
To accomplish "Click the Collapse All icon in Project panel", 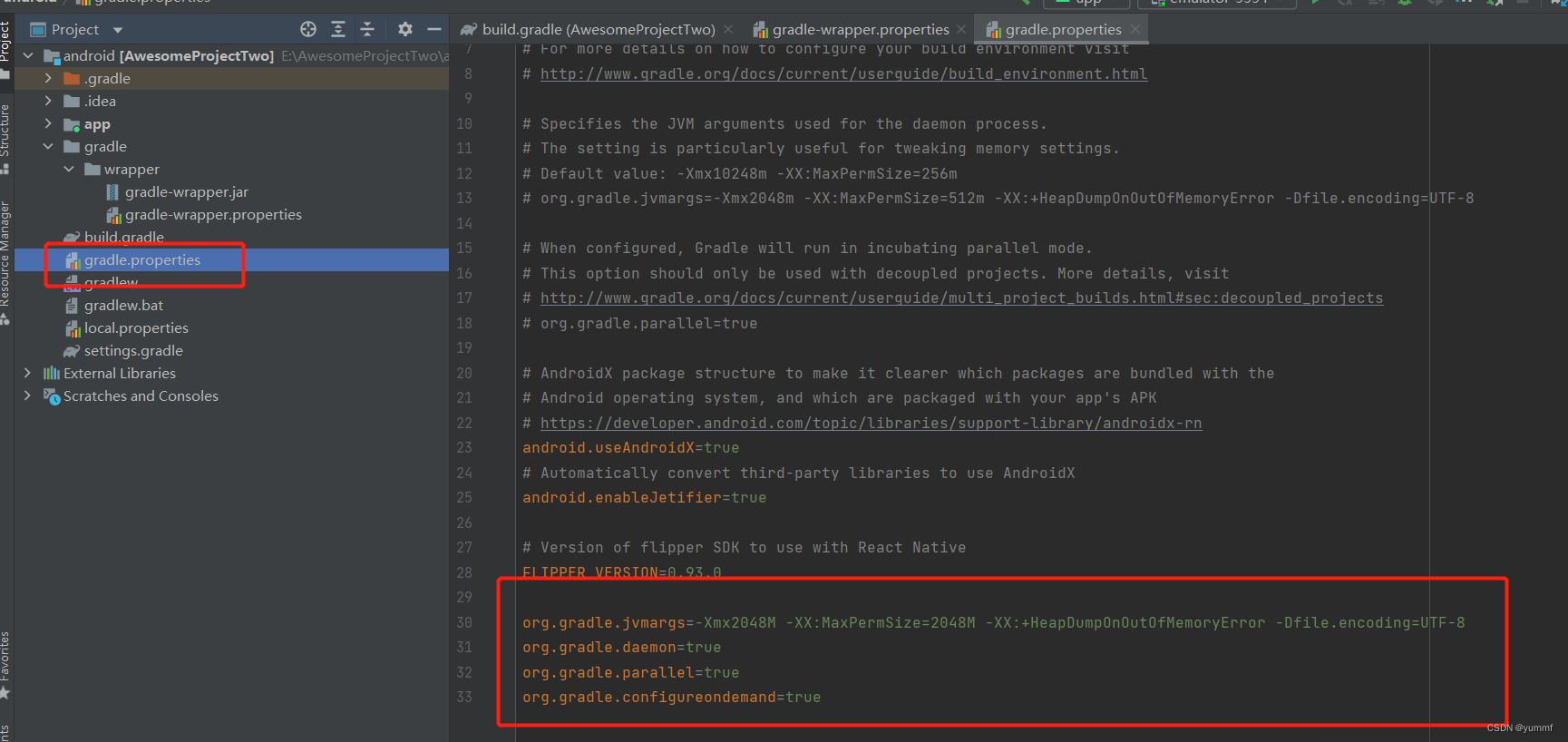I will coord(367,29).
